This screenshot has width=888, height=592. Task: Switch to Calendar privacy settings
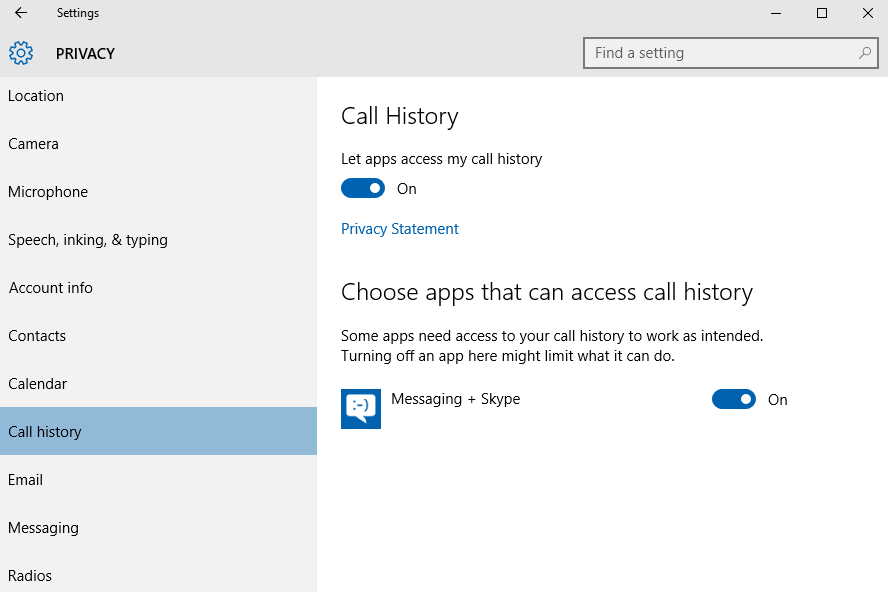pos(159,384)
